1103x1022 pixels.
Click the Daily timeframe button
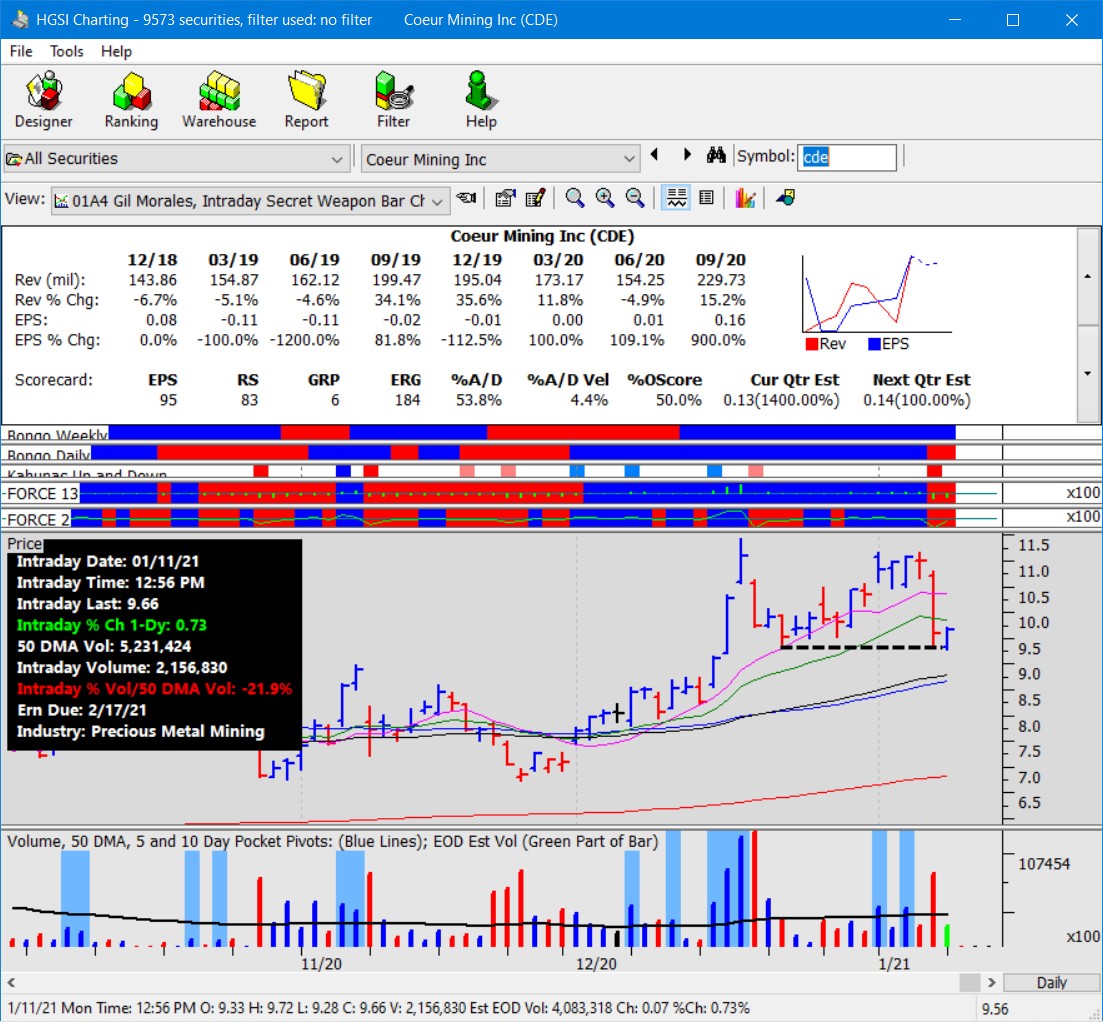coord(1052,983)
